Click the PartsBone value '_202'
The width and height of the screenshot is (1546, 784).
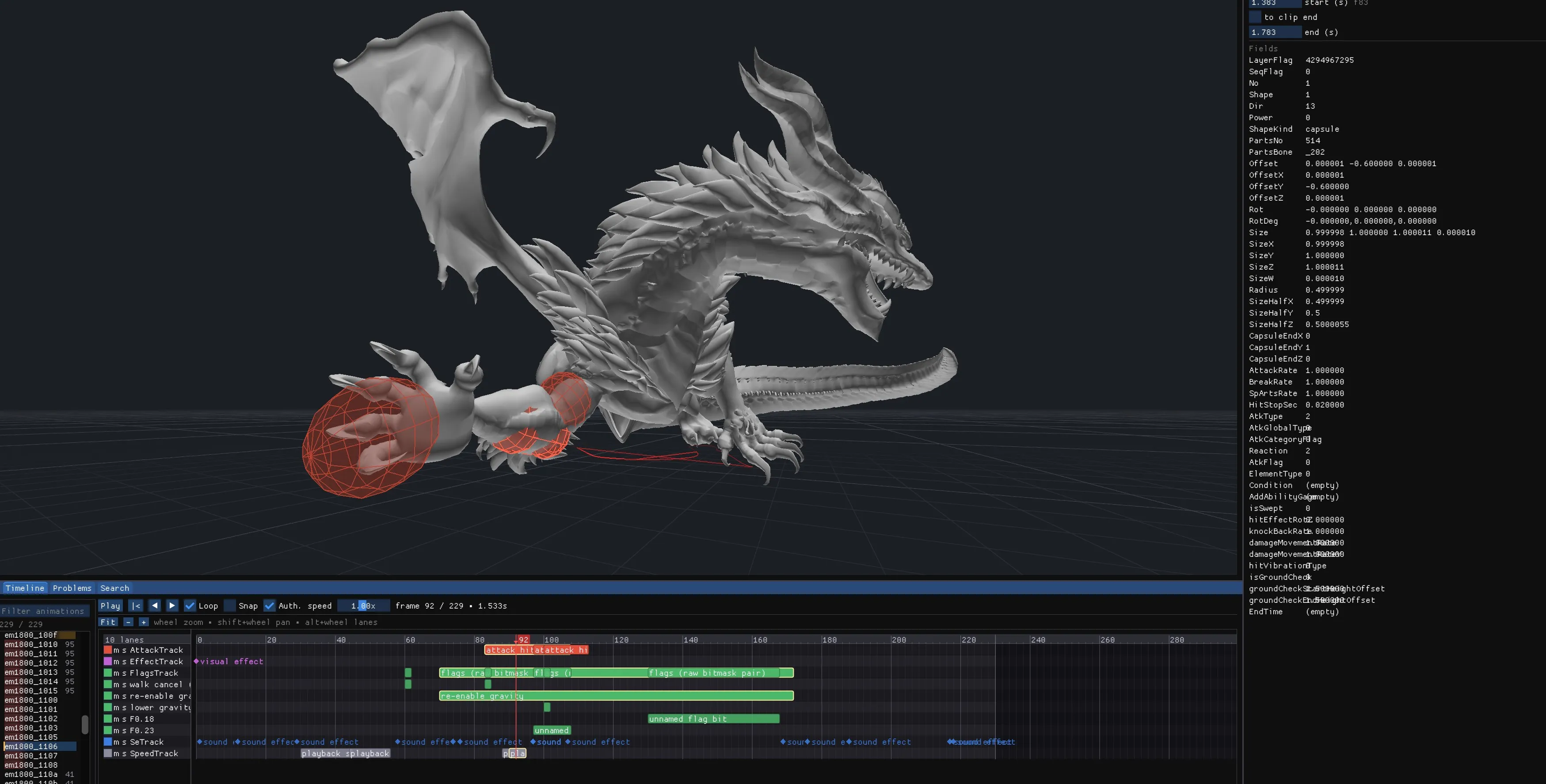point(1315,152)
